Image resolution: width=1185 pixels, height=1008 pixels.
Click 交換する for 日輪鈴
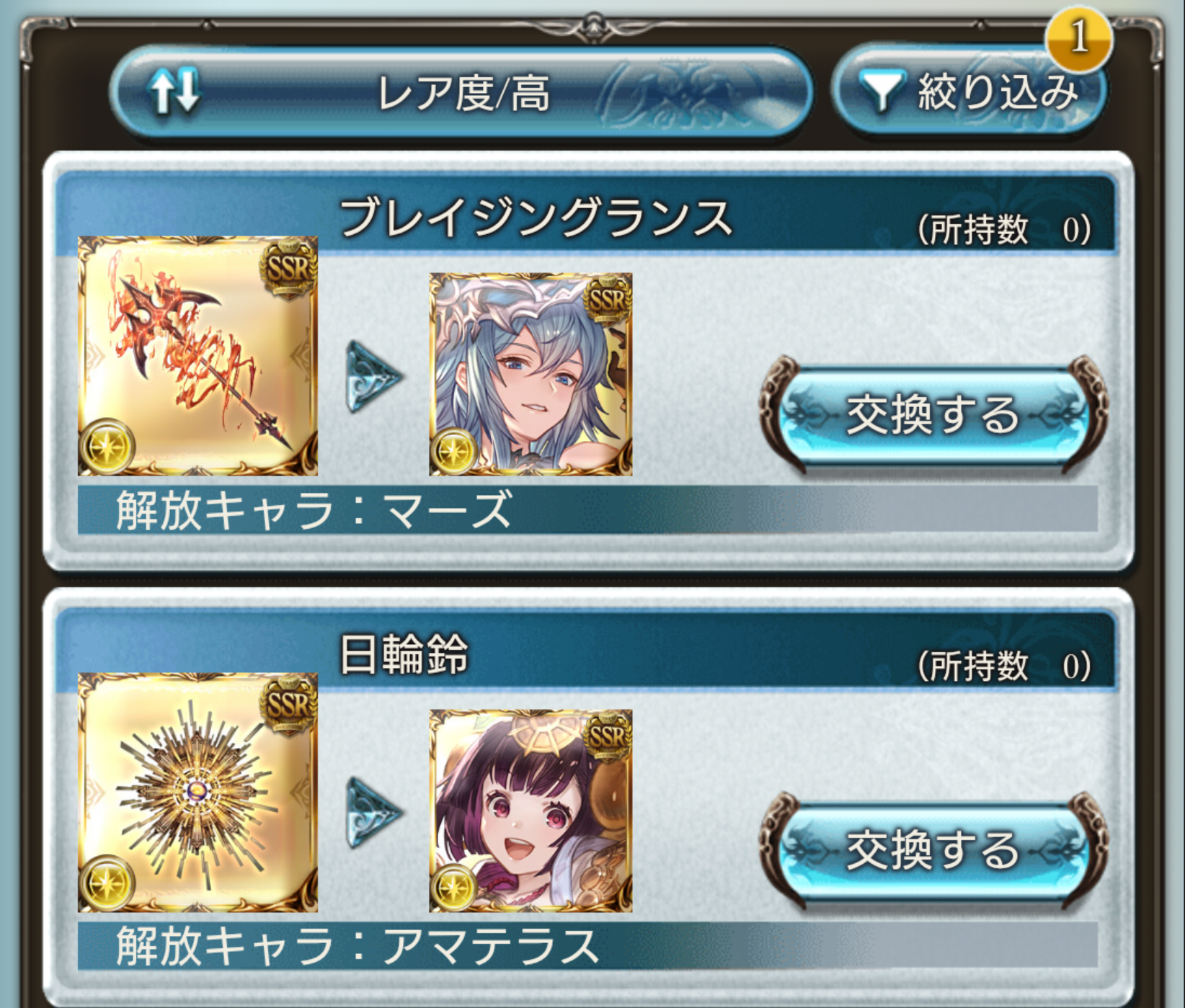pos(933,850)
